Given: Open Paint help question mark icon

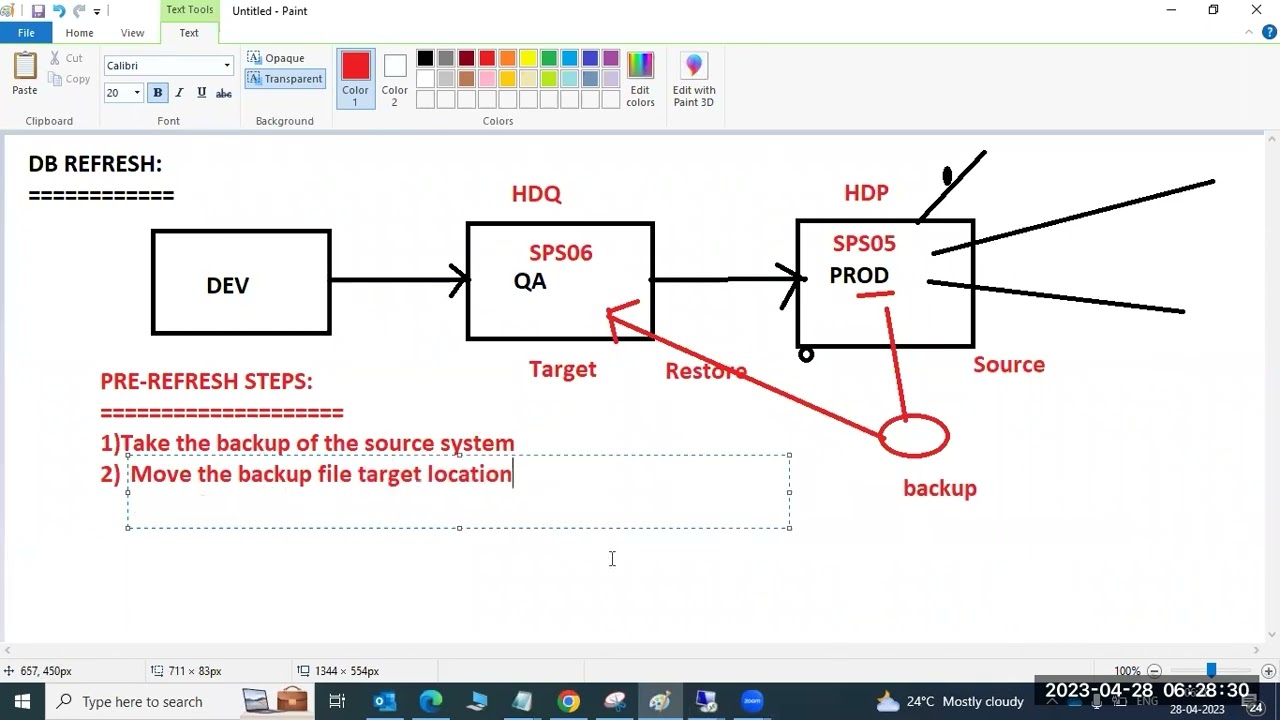Looking at the screenshot, I should pos(1268,33).
